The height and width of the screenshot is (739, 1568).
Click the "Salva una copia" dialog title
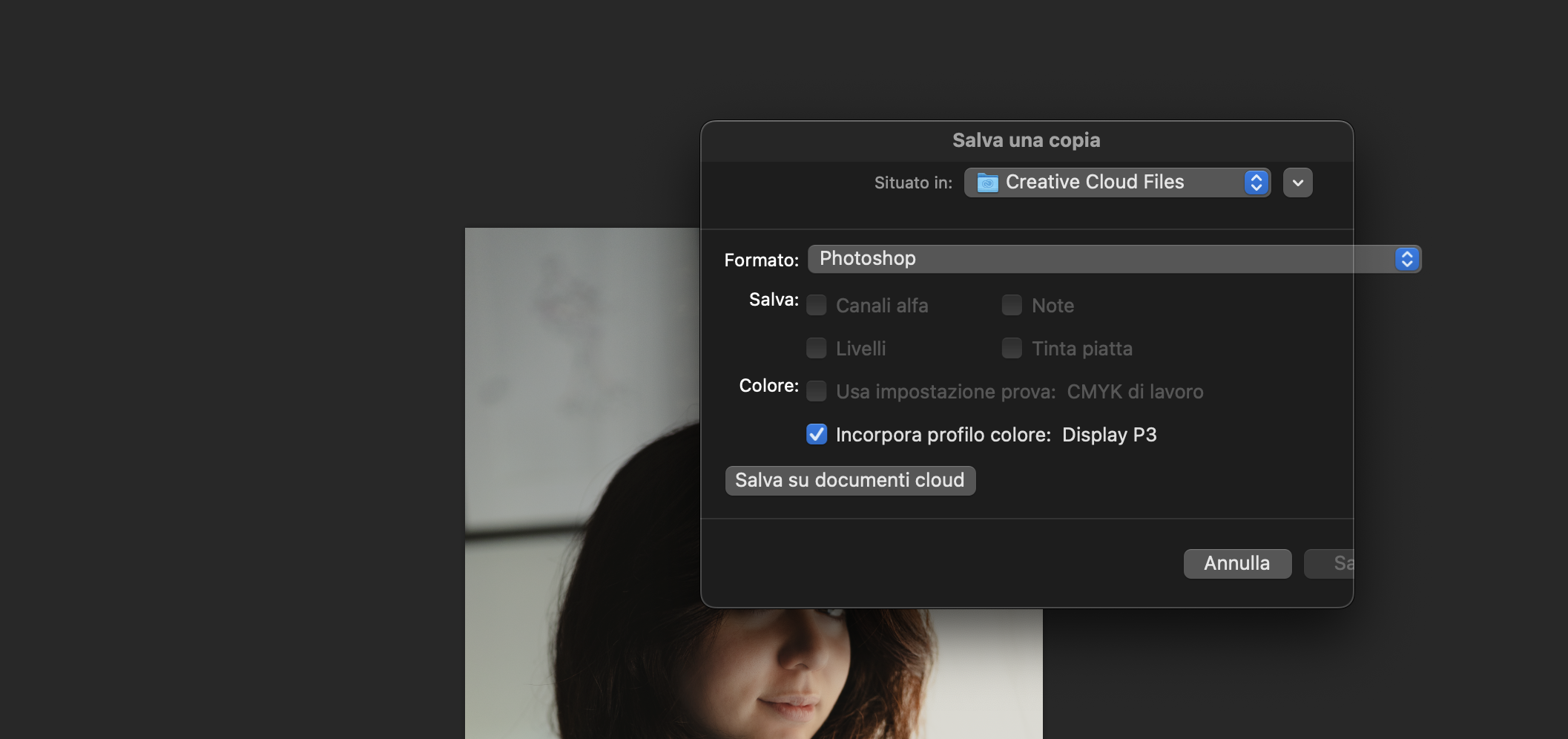(x=1027, y=140)
